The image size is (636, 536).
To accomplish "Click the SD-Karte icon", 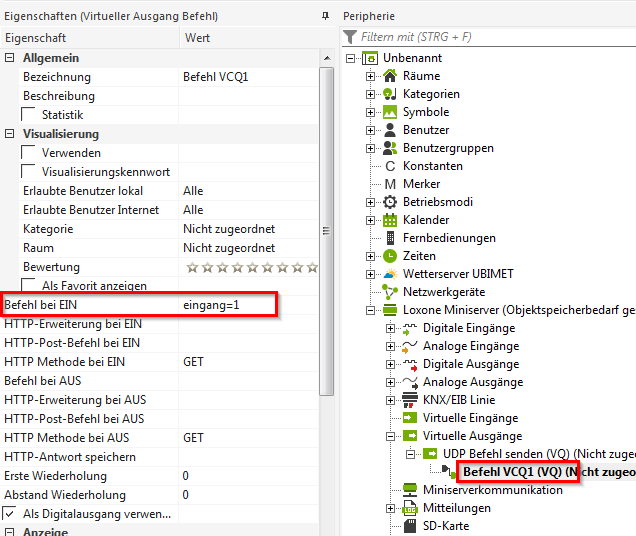I will coord(408,526).
